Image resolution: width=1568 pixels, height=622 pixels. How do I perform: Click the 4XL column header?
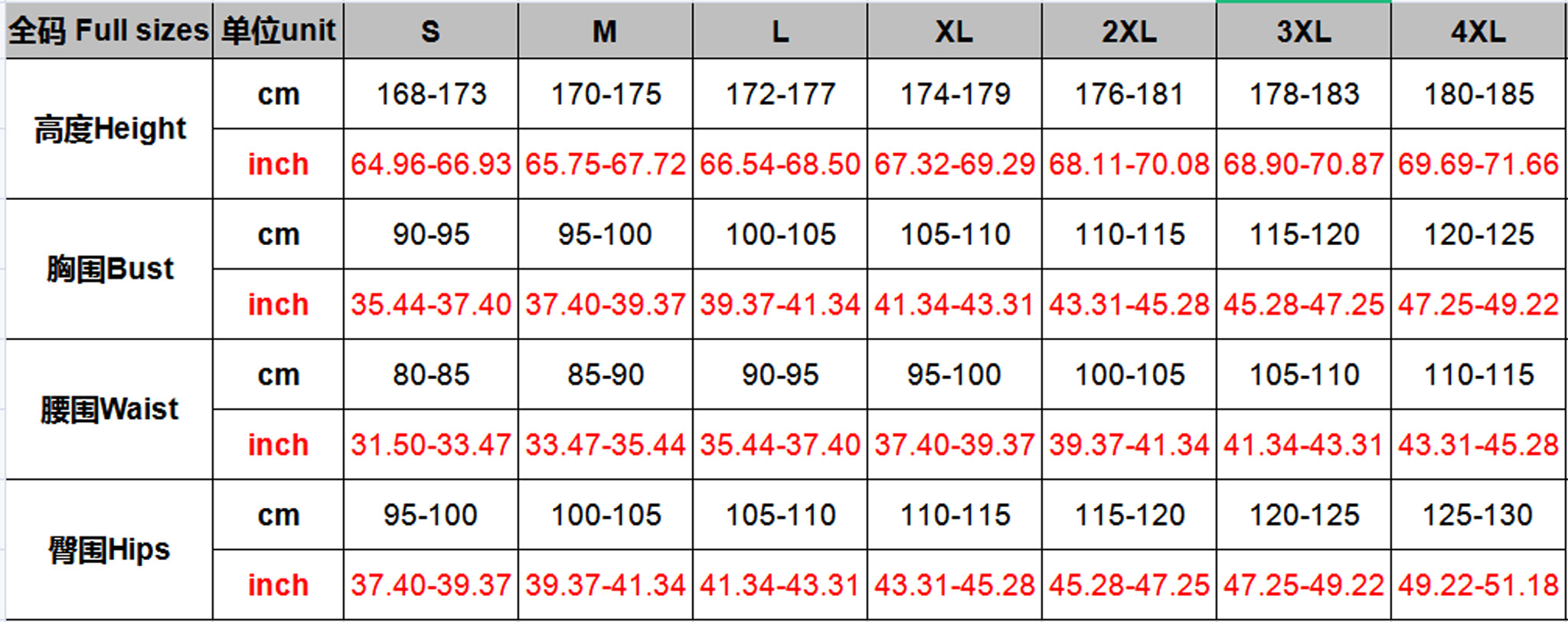pyautogui.click(x=1478, y=31)
